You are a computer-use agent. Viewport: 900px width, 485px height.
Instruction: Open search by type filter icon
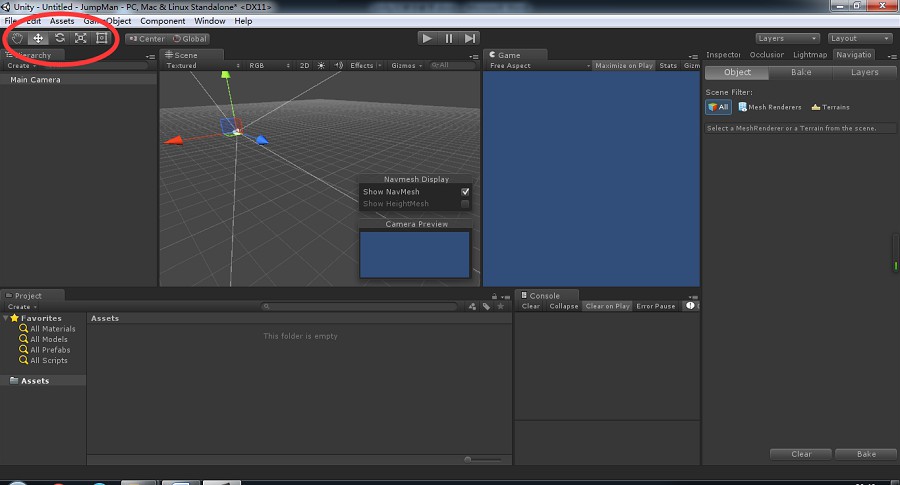pos(472,306)
